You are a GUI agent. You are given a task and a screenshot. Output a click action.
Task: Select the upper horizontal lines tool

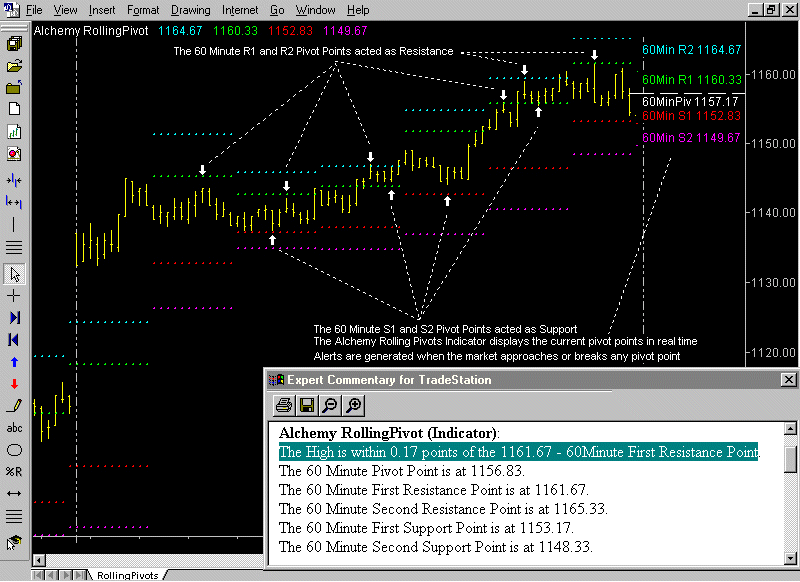click(14, 247)
